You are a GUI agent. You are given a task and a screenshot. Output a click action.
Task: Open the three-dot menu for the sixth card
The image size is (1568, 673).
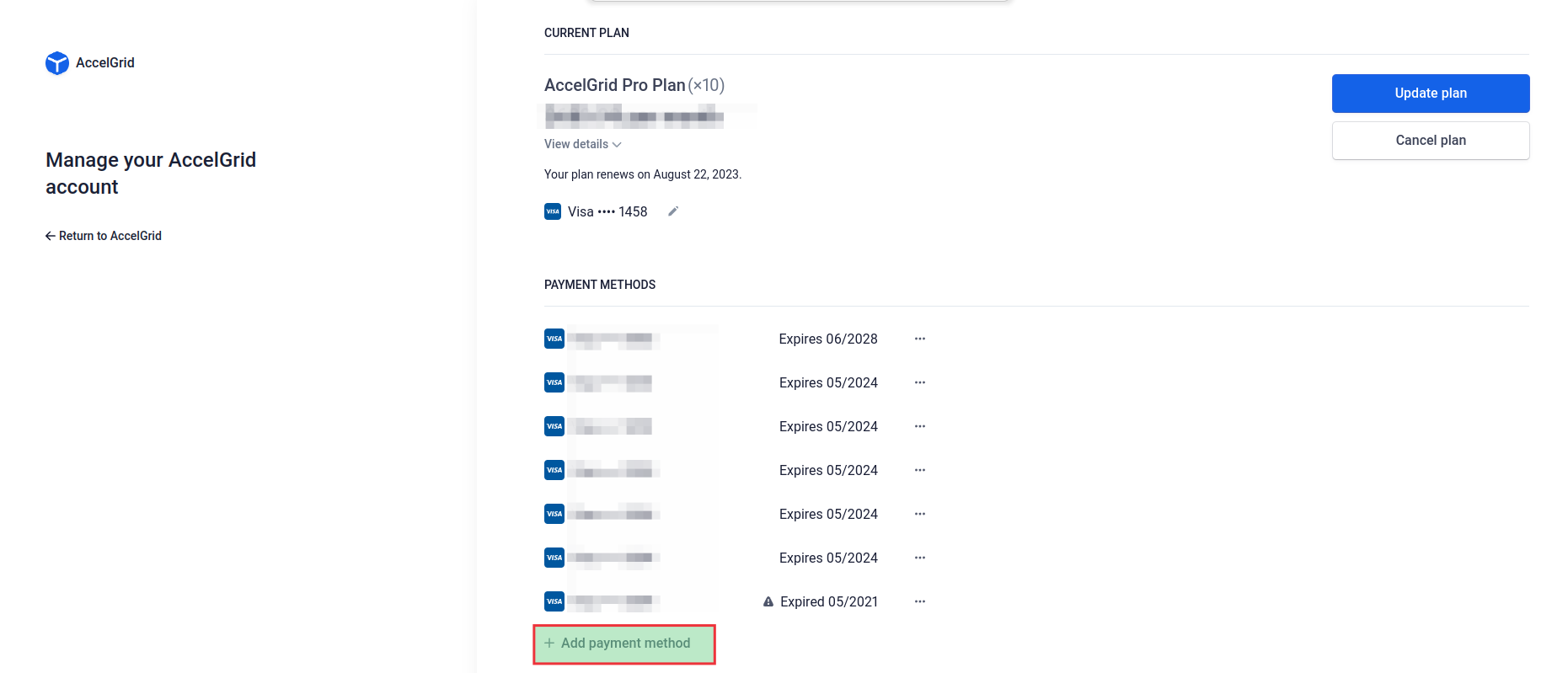pyautogui.click(x=919, y=558)
